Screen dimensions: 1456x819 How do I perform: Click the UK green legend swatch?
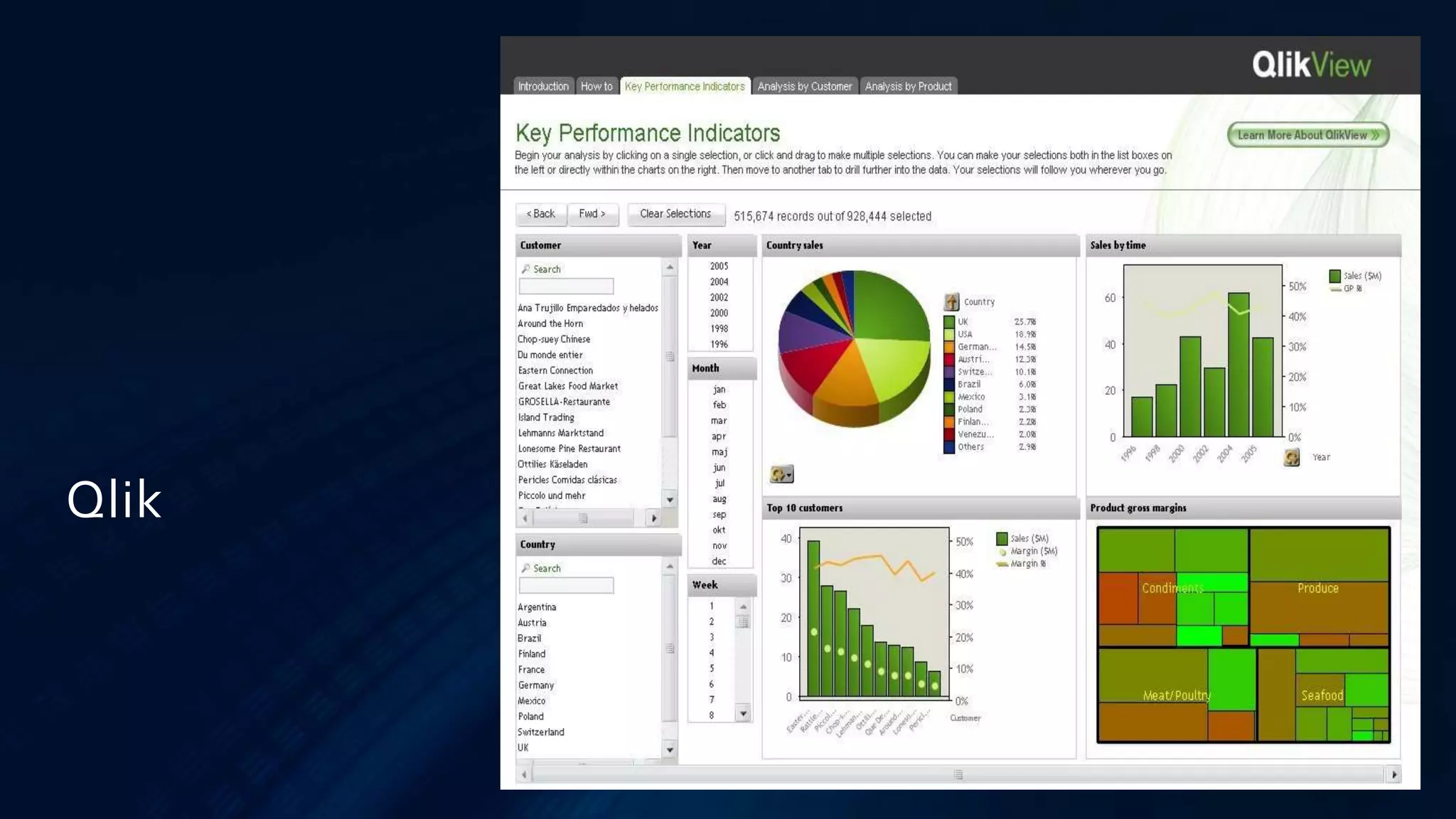pyautogui.click(x=949, y=322)
